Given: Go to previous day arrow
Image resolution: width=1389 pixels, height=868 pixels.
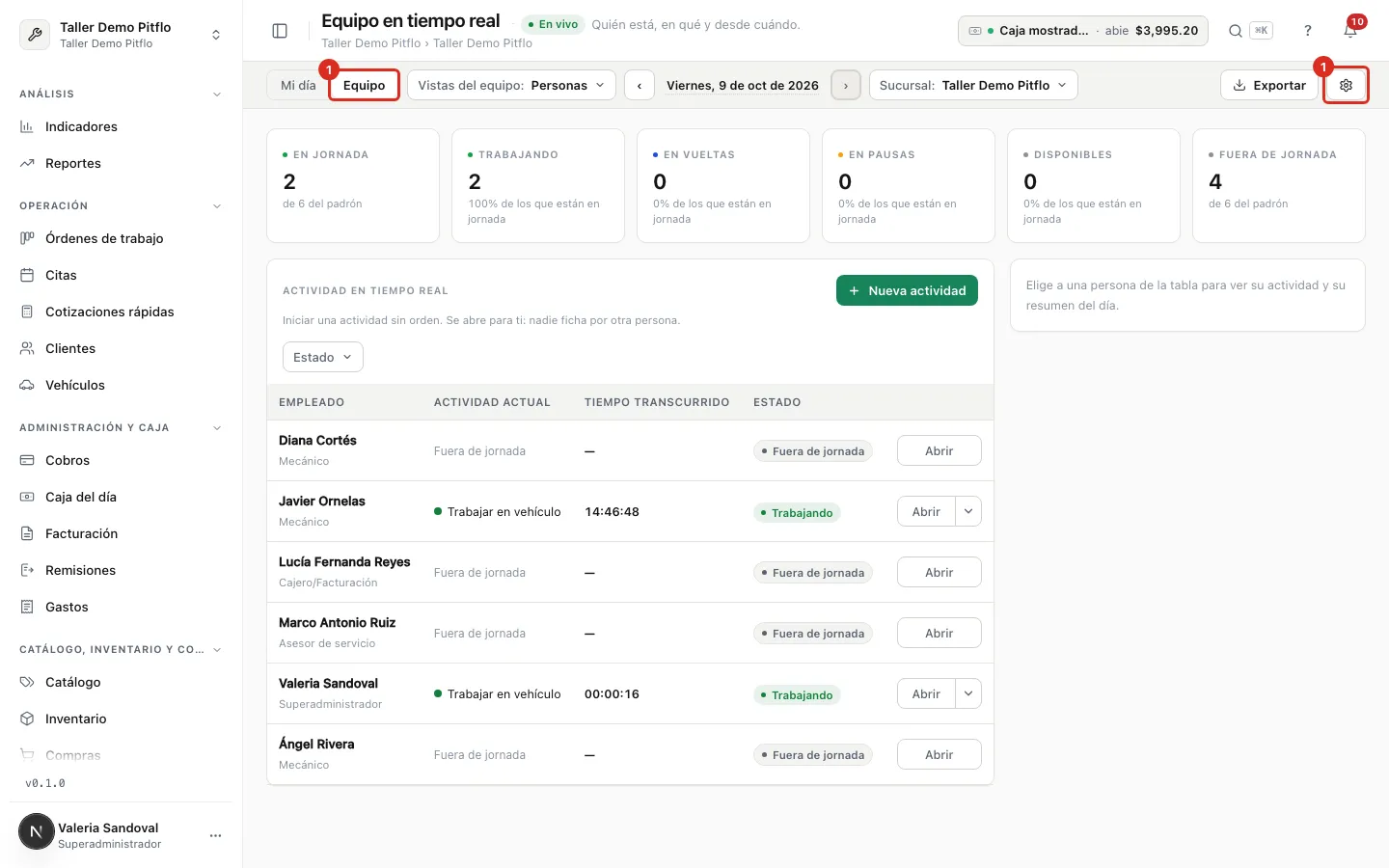Looking at the screenshot, I should [640, 85].
